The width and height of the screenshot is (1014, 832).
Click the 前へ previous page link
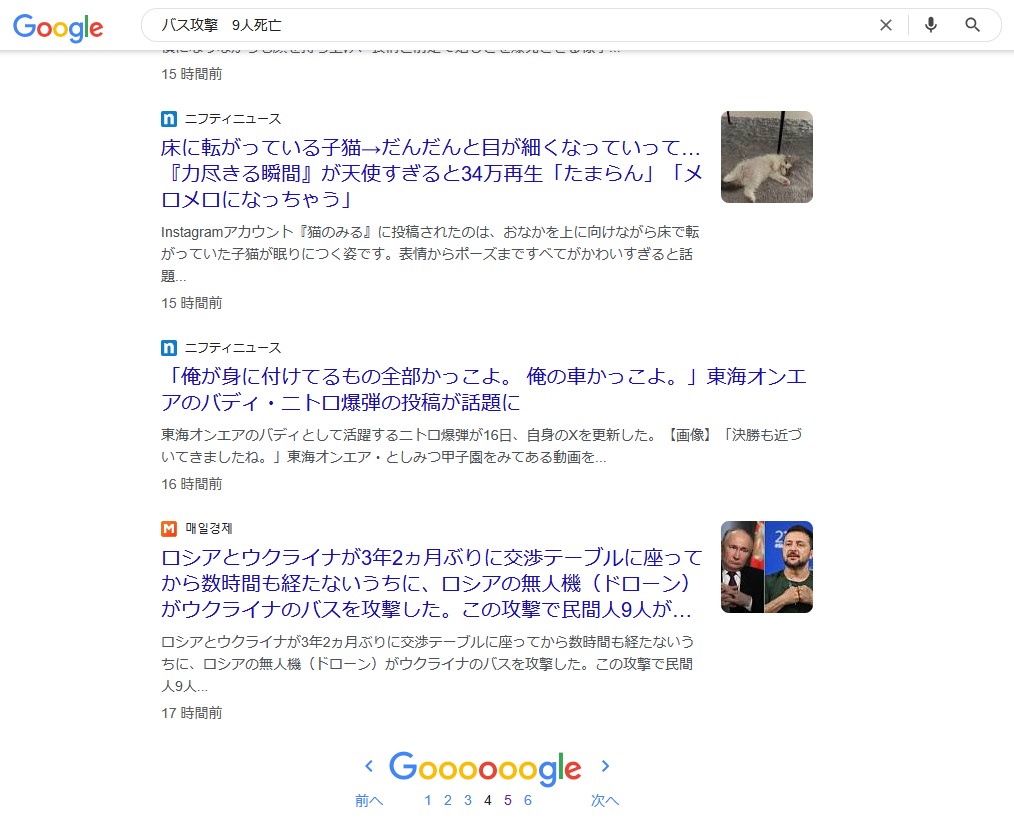(369, 800)
